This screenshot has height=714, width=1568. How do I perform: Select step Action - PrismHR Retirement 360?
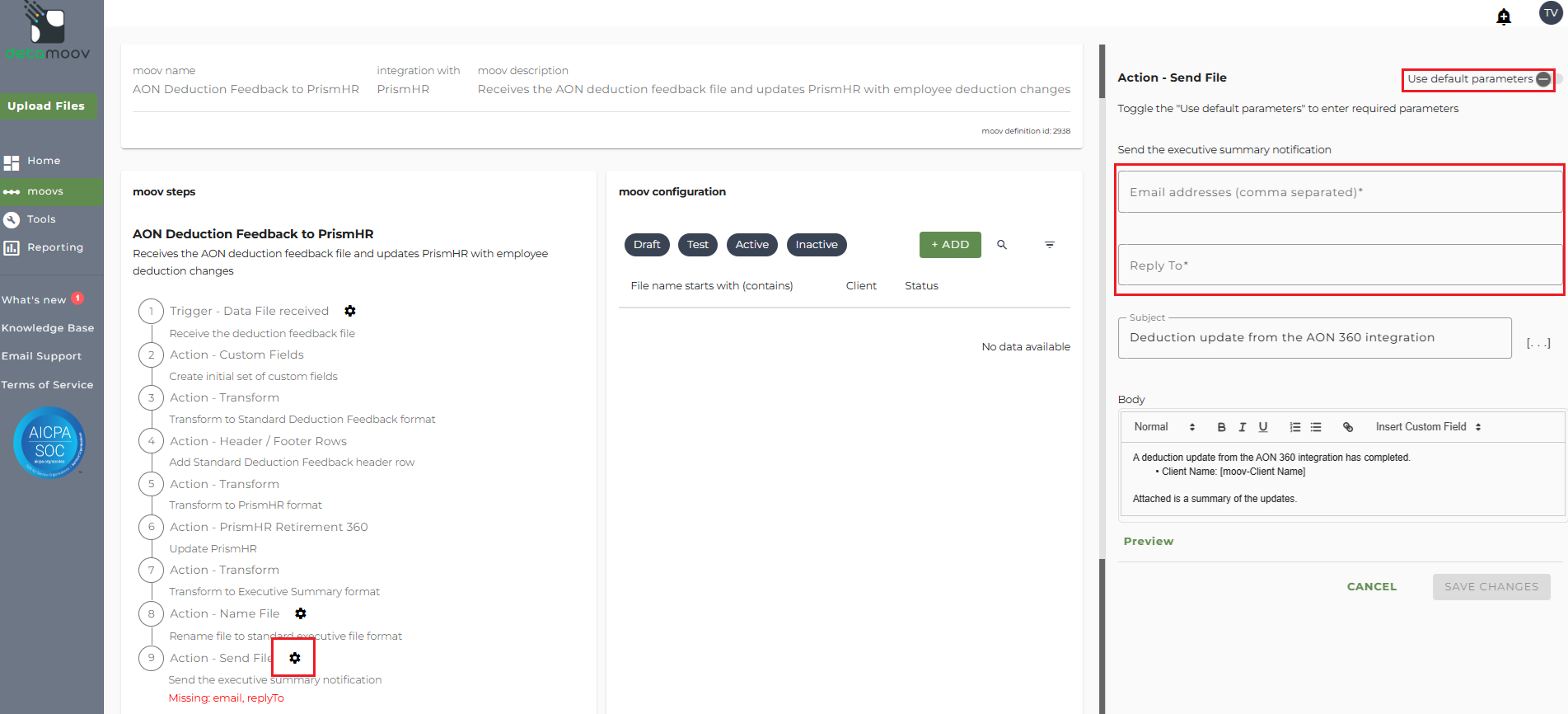pos(269,527)
